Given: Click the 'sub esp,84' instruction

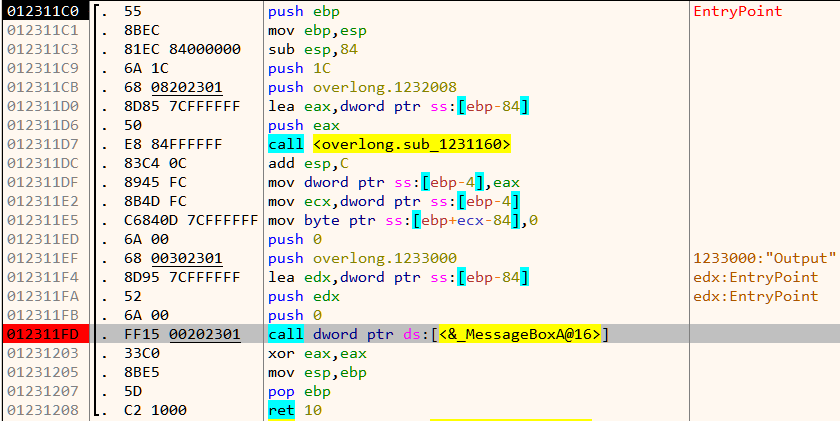Looking at the screenshot, I should point(313,49).
